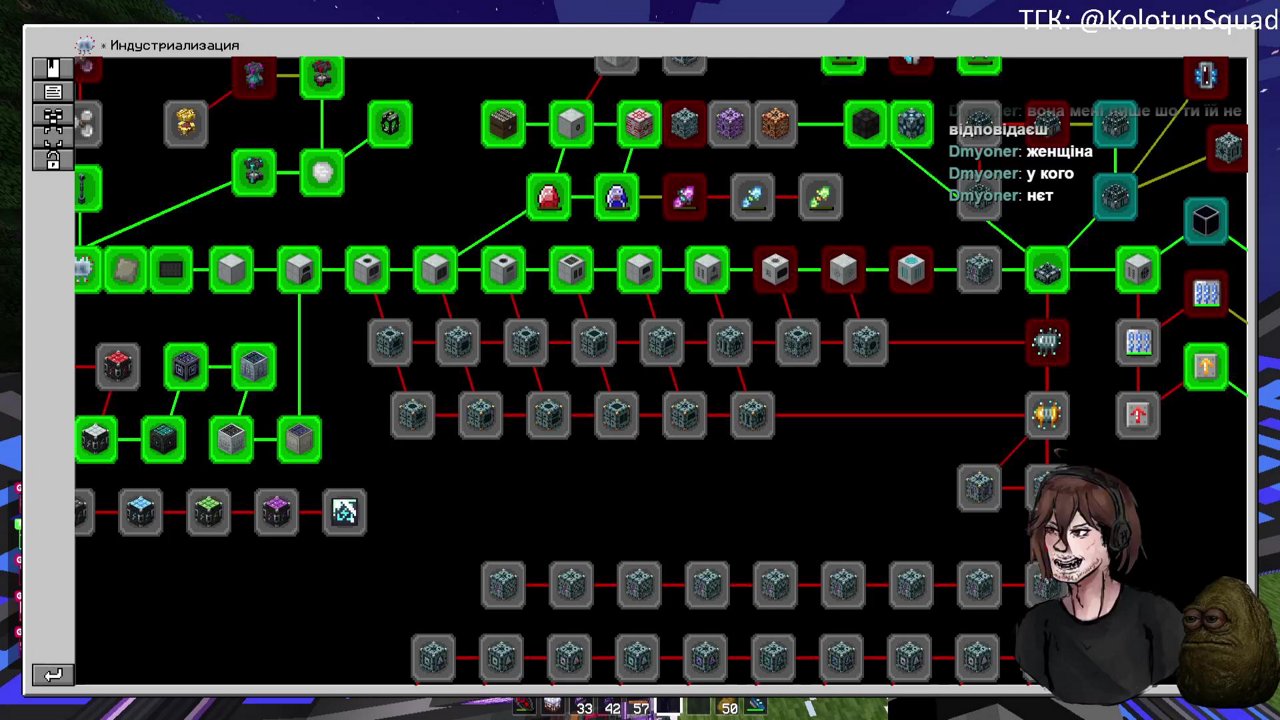
Task: Select the completed black block quest node
Action: click(866, 123)
